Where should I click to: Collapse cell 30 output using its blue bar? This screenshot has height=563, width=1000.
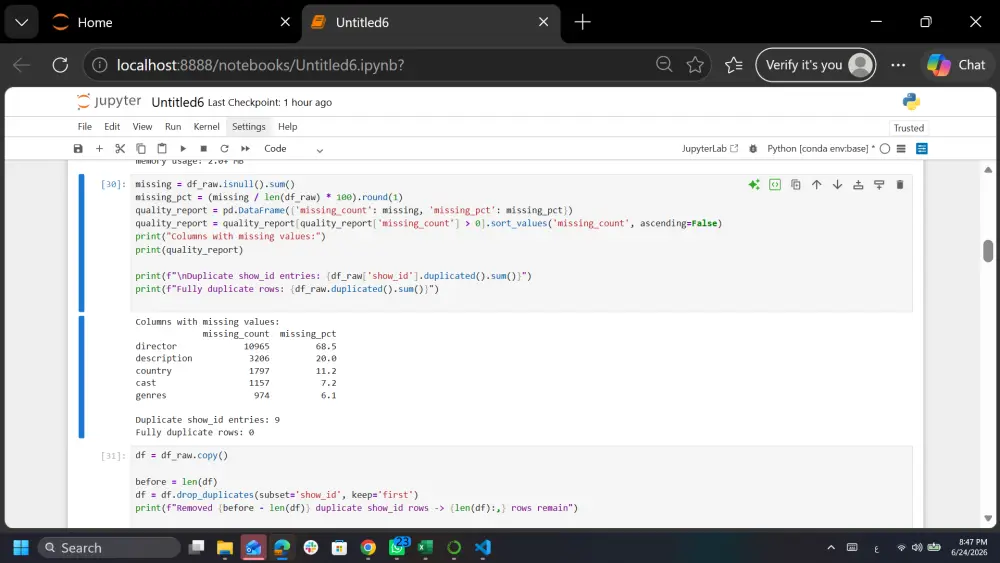81,377
